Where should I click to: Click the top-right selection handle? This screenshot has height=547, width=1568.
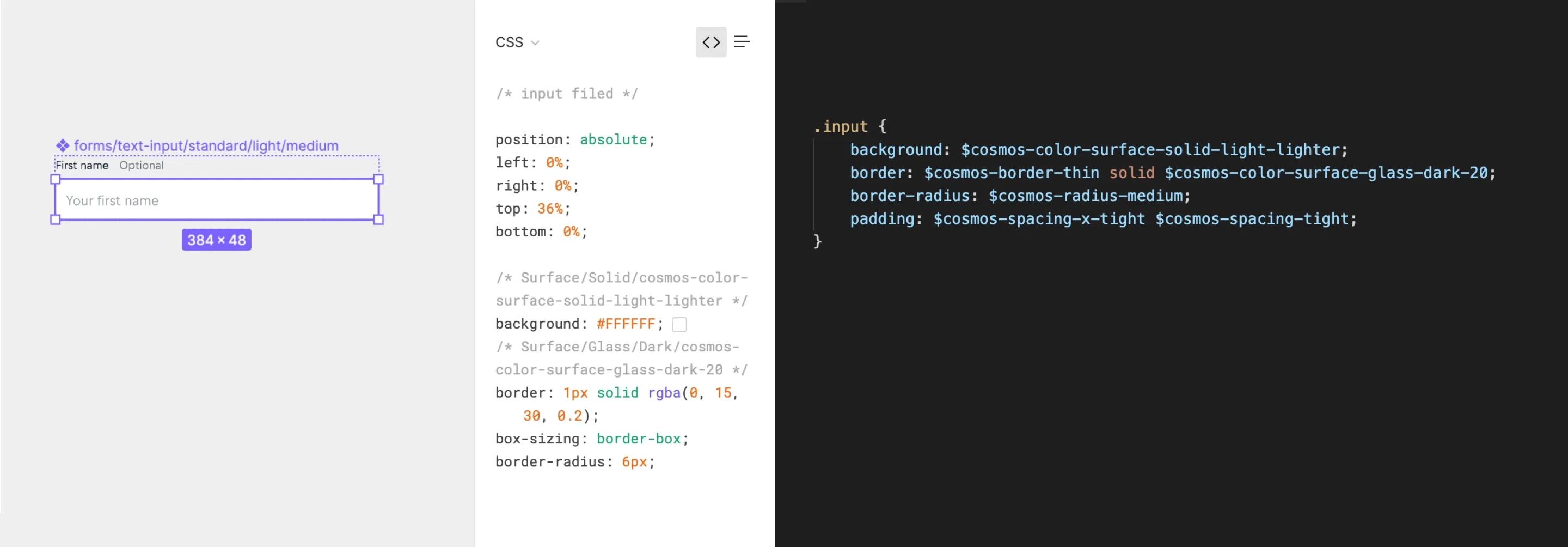click(378, 179)
